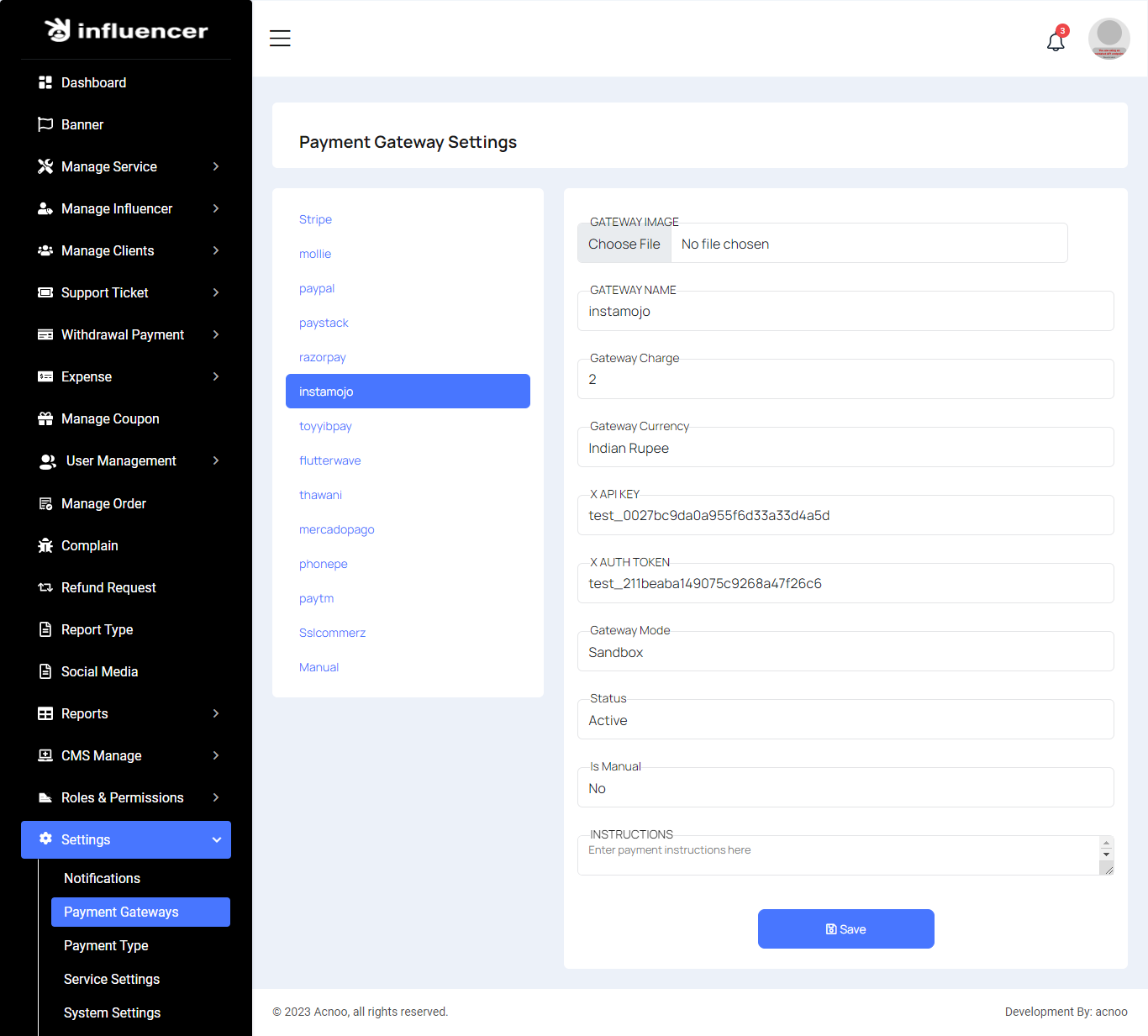This screenshot has height=1036, width=1148.
Task: Click the Manage Coupon gift icon
Action: [x=45, y=418]
